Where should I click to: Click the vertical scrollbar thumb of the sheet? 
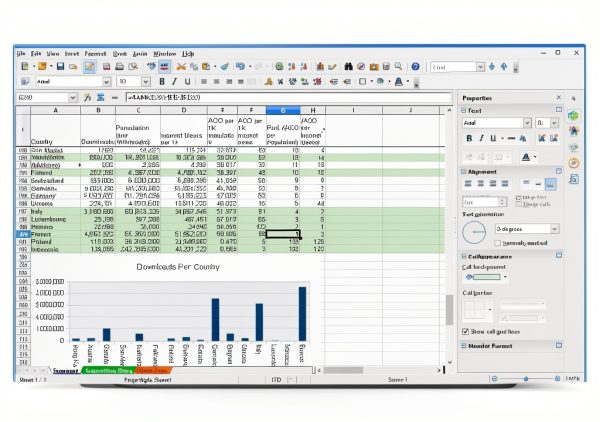coord(449,310)
